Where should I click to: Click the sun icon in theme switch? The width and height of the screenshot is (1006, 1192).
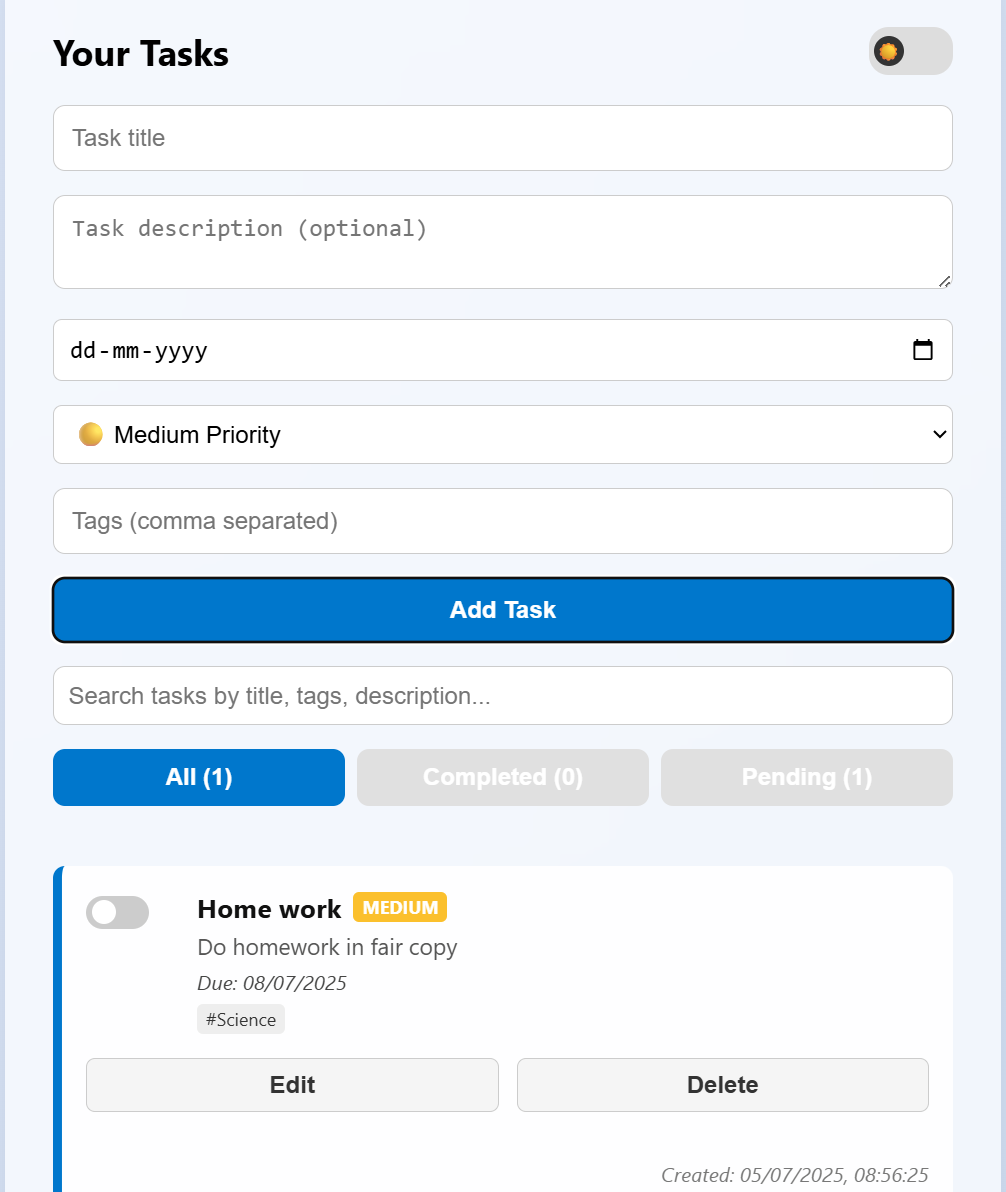point(888,51)
